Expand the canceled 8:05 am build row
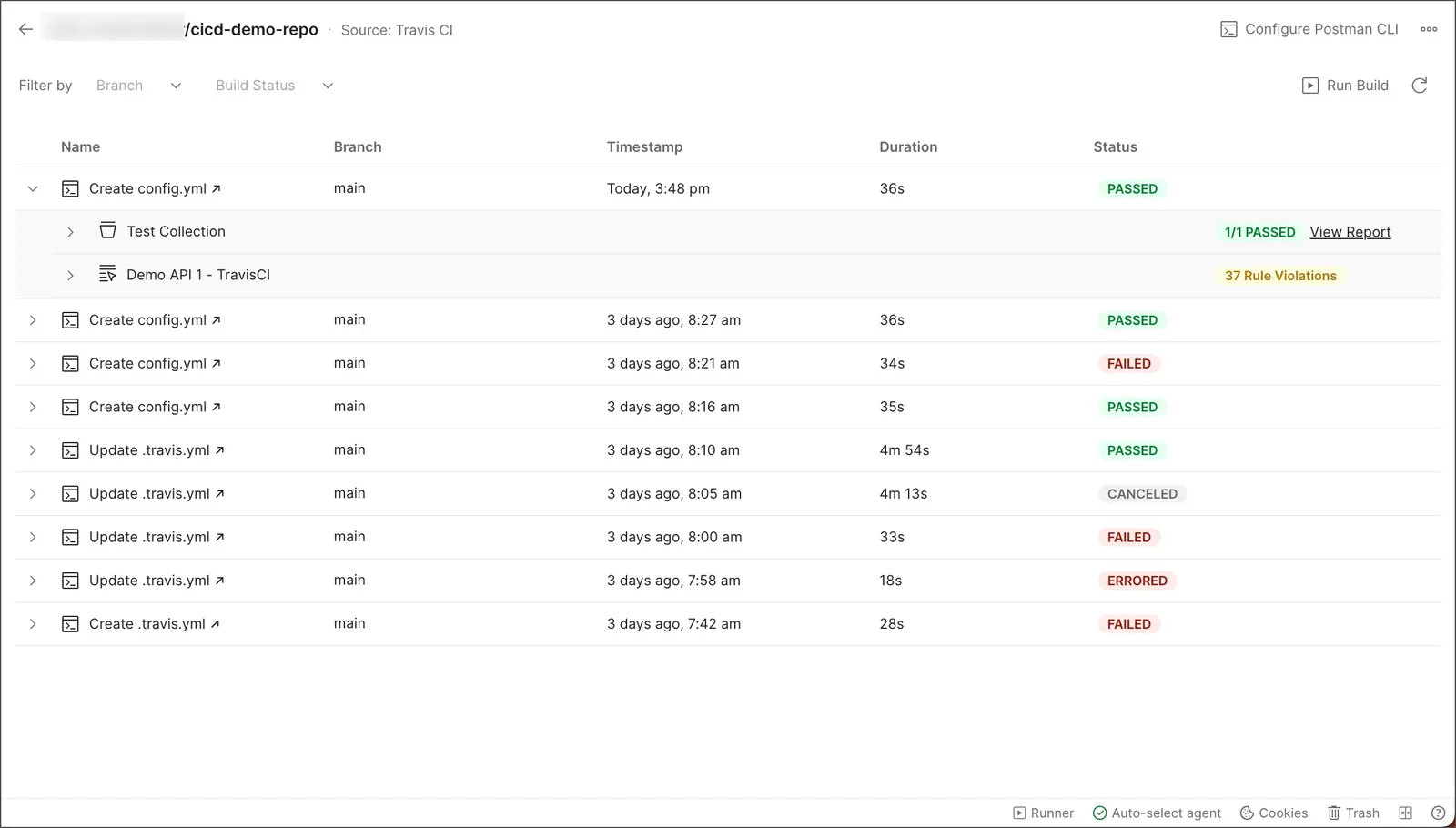This screenshot has height=828, width=1456. (33, 494)
